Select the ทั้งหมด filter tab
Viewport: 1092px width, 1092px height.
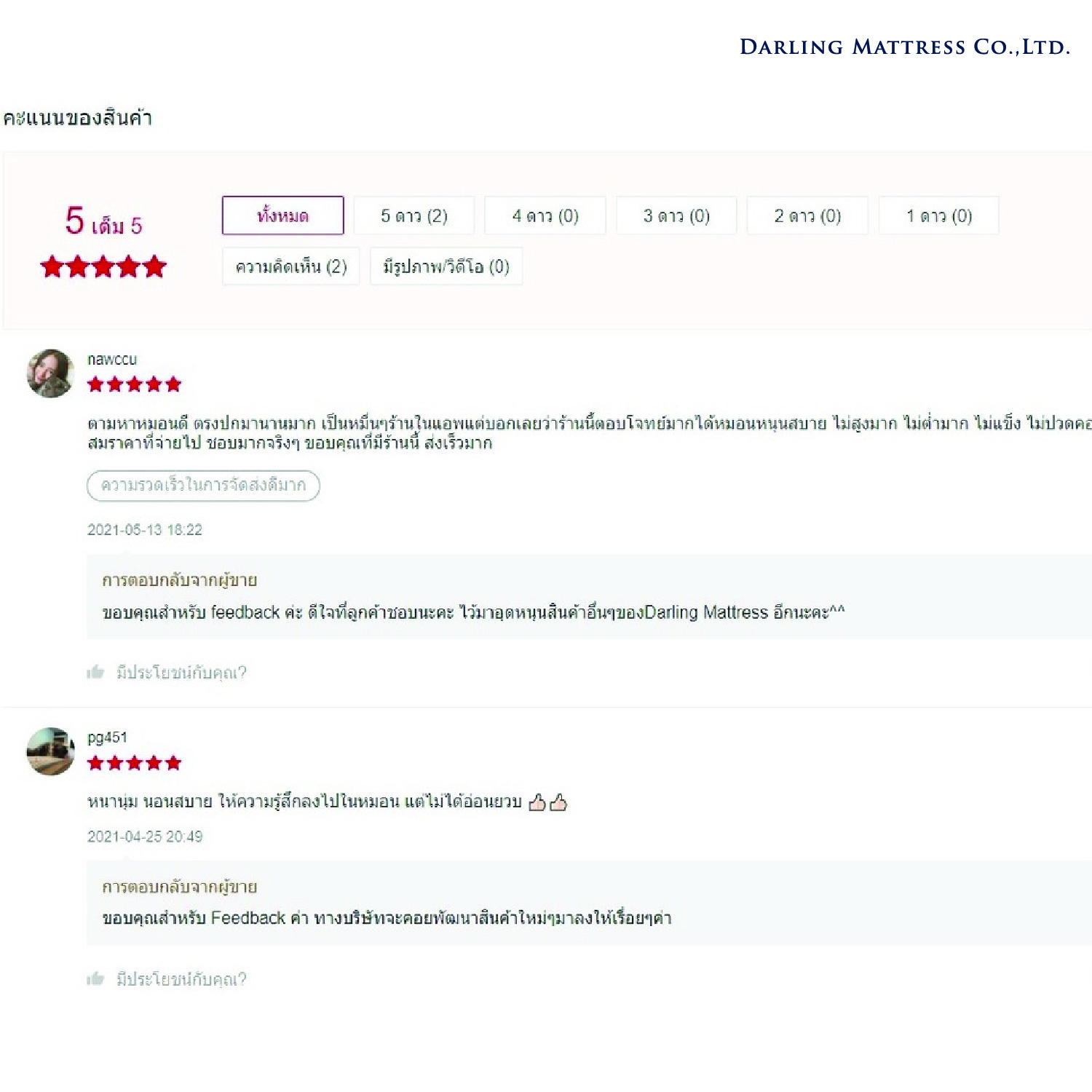coord(282,215)
